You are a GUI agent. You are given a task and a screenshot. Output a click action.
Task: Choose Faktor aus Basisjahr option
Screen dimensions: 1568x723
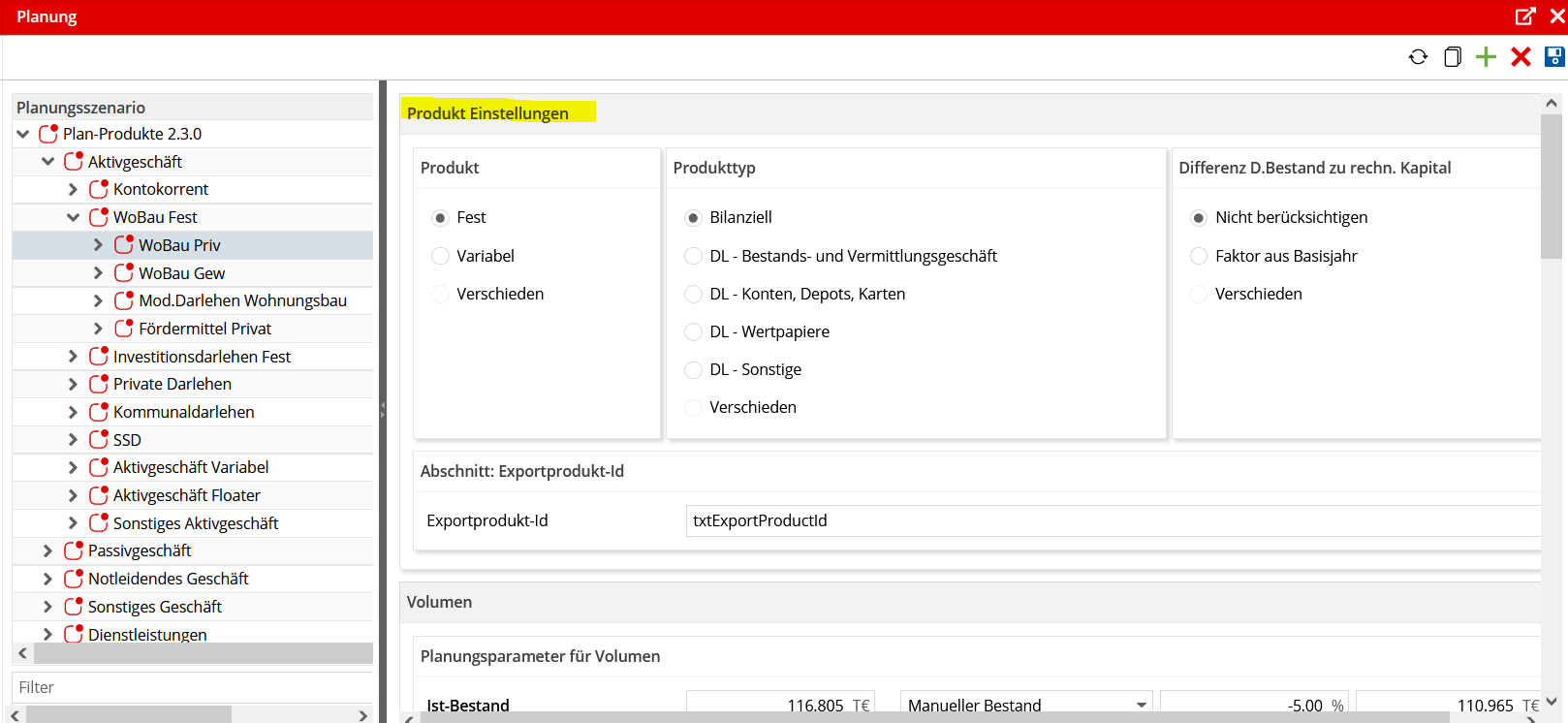coord(1199,256)
